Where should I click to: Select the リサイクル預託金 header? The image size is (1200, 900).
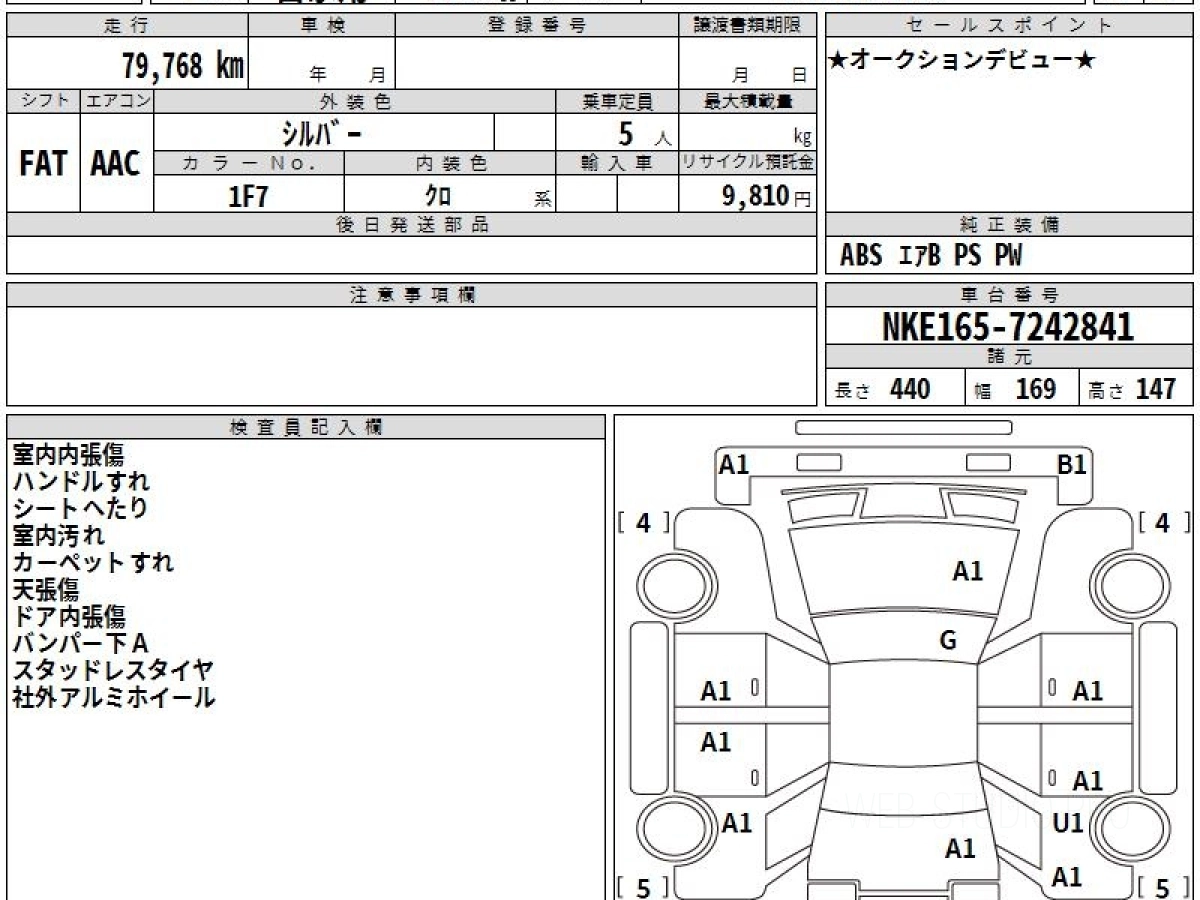coord(747,163)
